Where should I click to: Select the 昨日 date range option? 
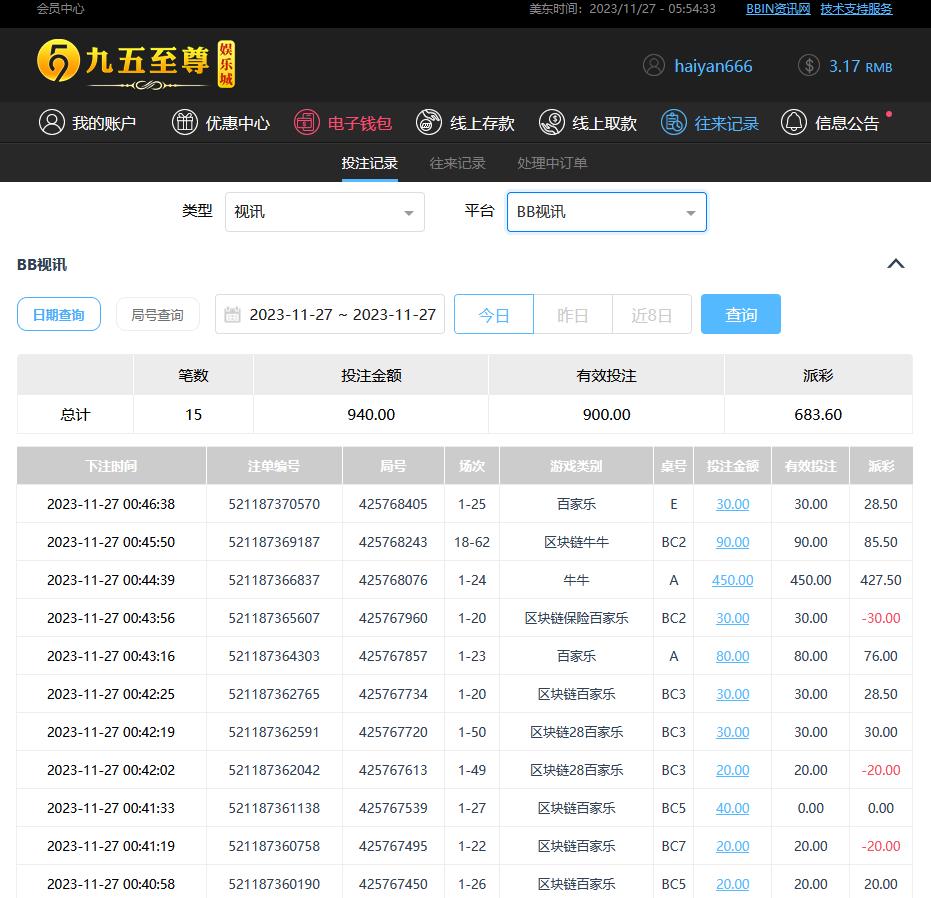(572, 315)
